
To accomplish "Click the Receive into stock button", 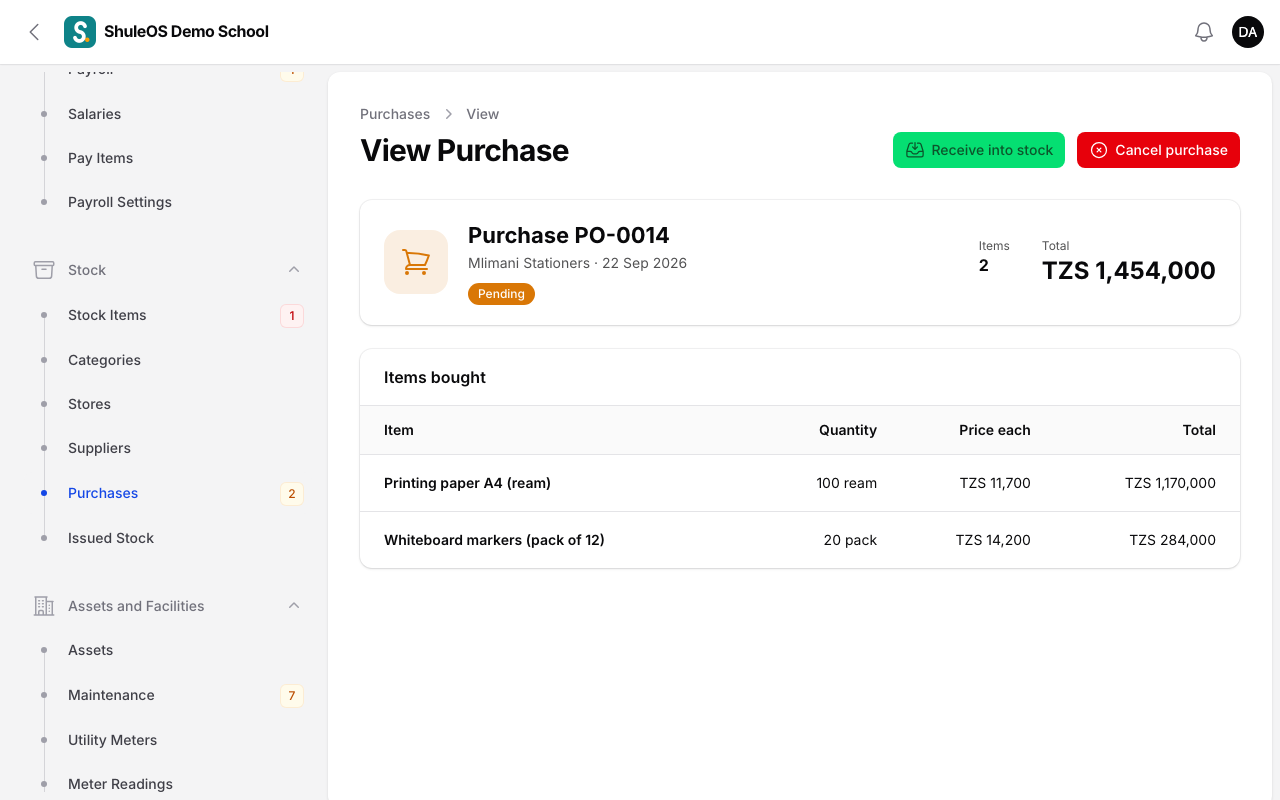I will [x=979, y=150].
